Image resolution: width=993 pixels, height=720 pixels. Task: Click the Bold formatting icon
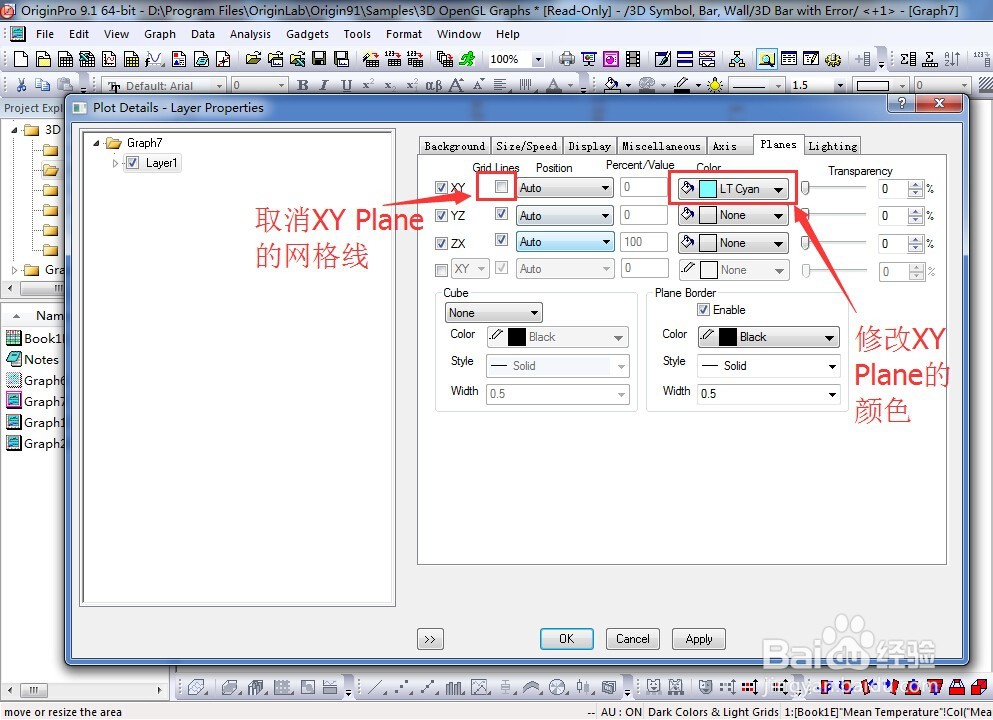pyautogui.click(x=303, y=85)
